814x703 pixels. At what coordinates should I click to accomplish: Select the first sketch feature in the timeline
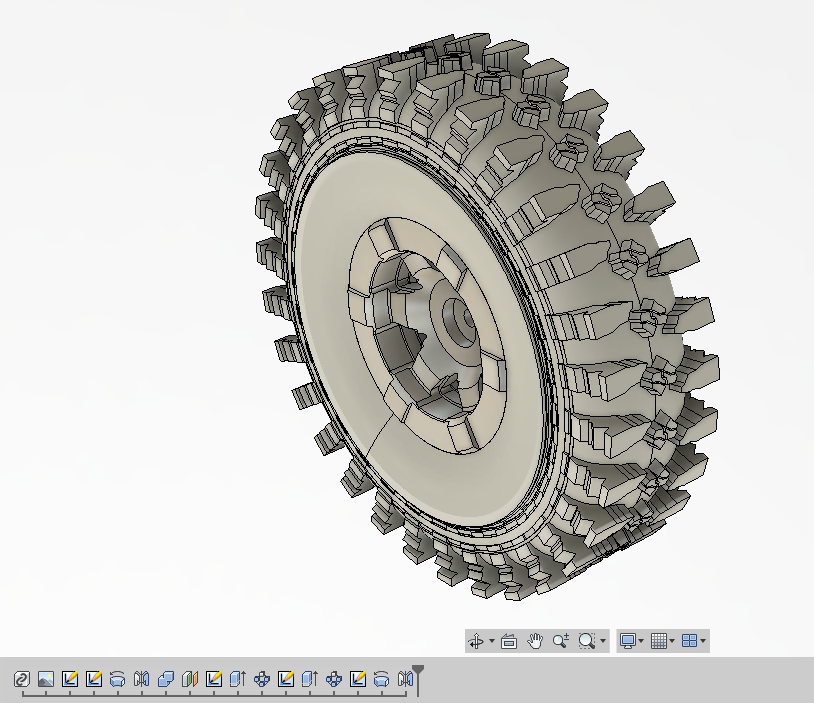tap(70, 679)
